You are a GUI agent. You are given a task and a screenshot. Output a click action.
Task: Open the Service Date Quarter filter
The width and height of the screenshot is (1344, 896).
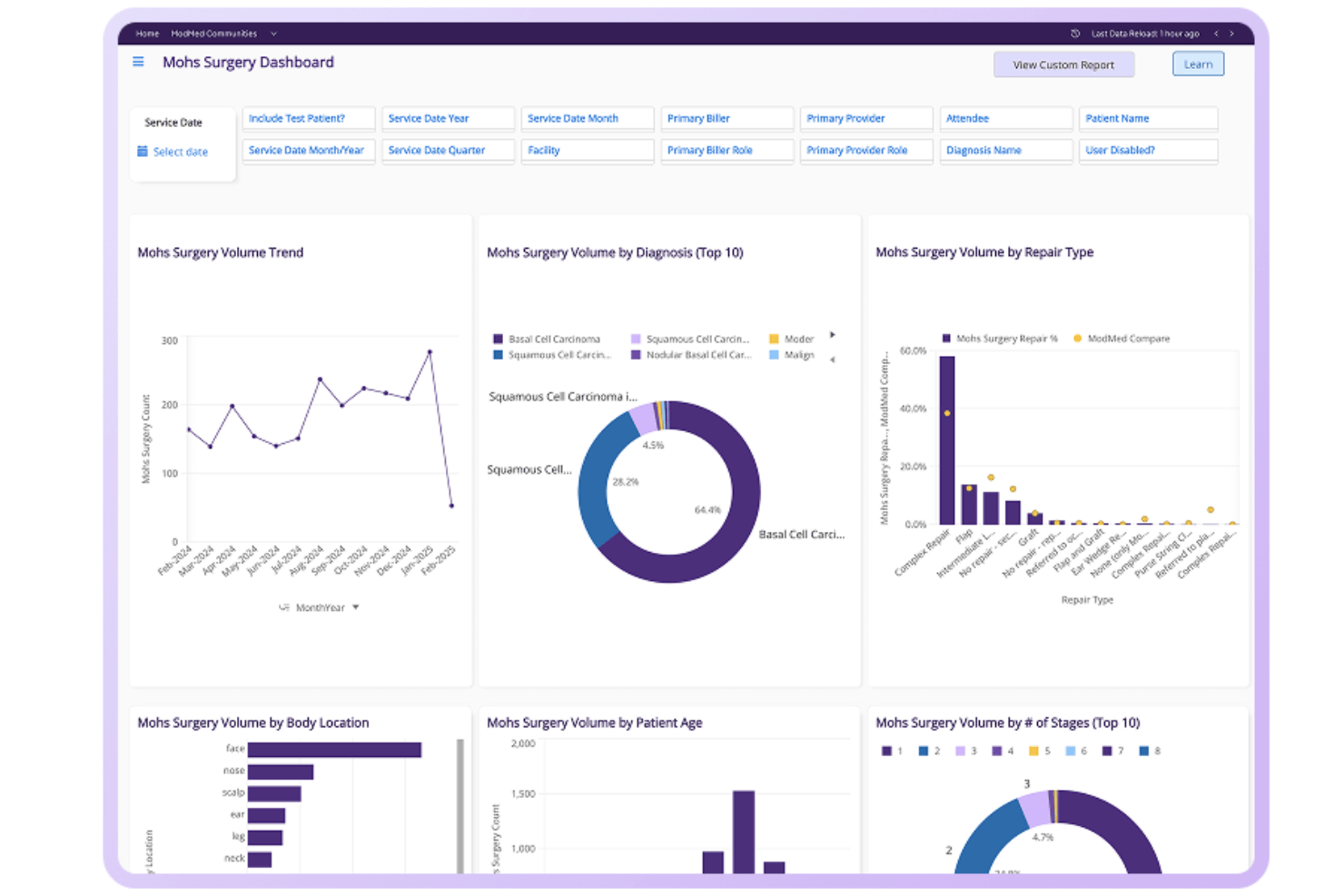(449, 151)
